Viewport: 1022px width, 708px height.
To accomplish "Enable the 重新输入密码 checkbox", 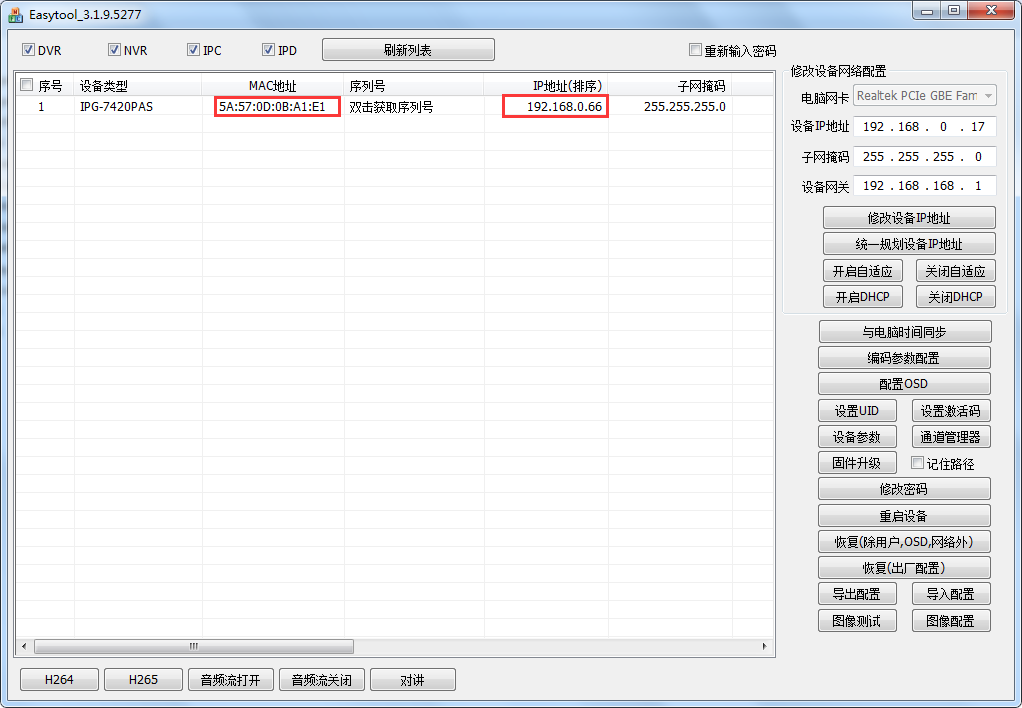I will (695, 50).
